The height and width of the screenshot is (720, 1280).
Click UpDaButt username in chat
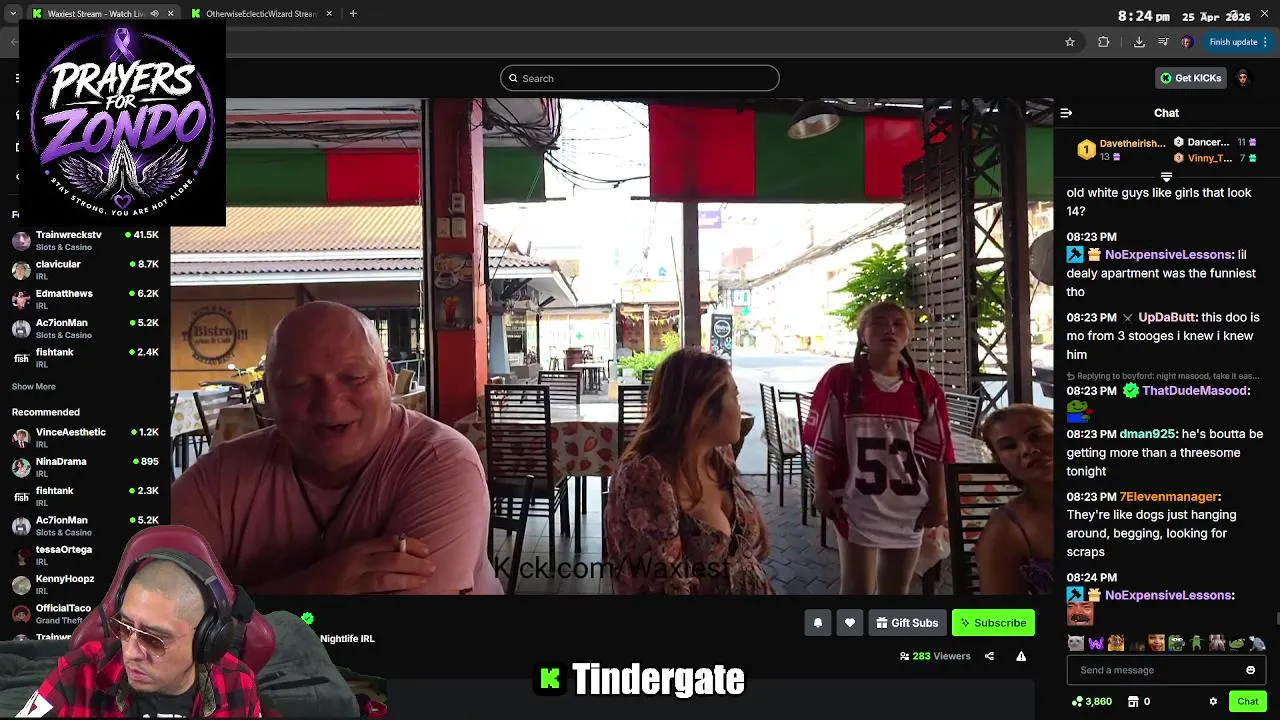[x=1166, y=317]
